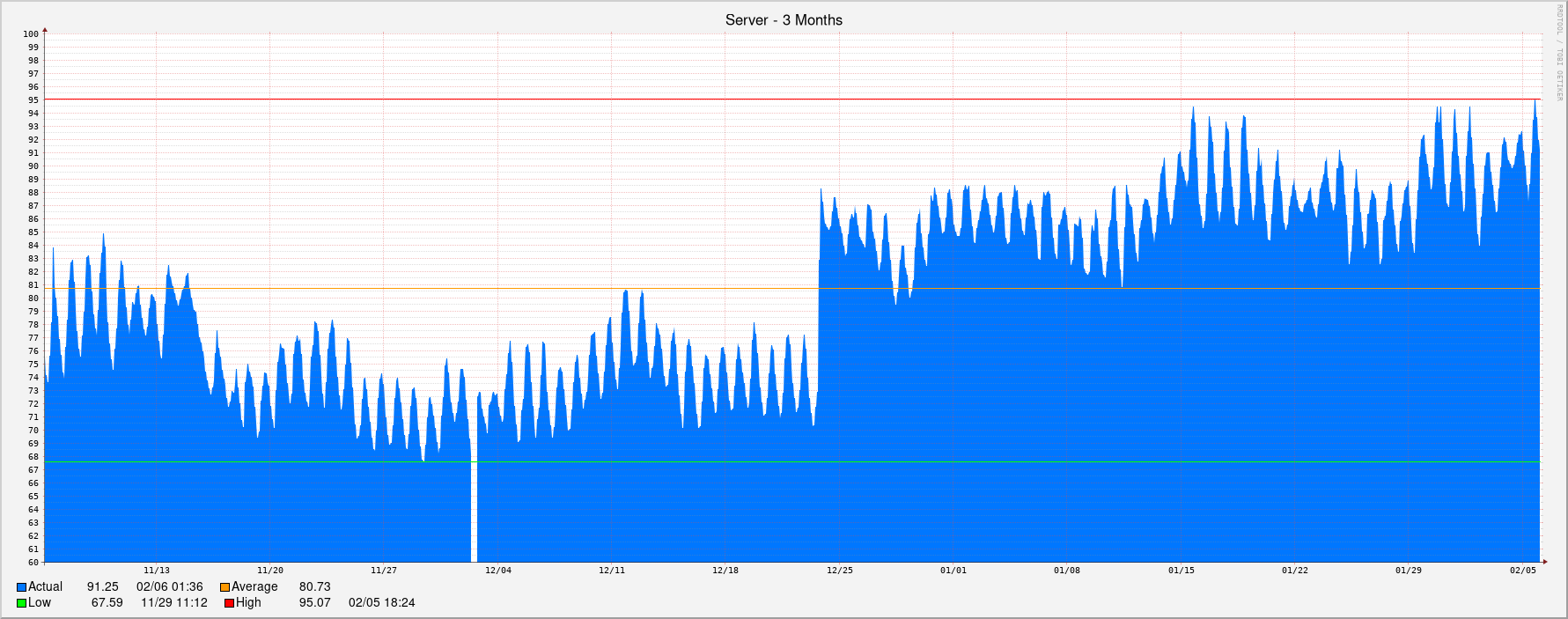1568x619 pixels.
Task: Click the green Low legend swatch
Action: (22, 603)
